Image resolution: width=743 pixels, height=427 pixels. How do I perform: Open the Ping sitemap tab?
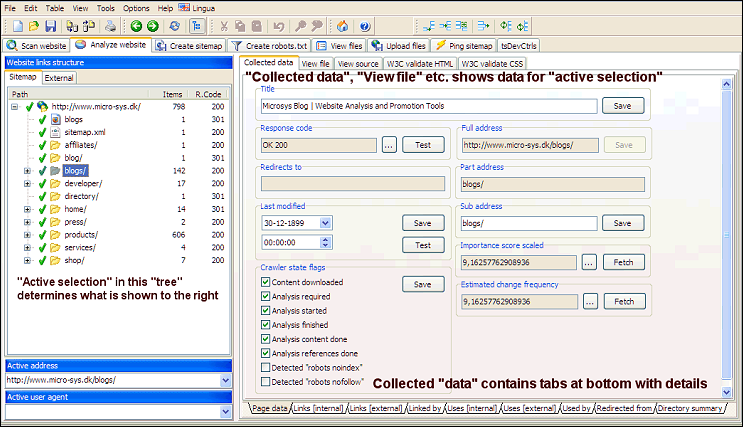pyautogui.click(x=464, y=45)
